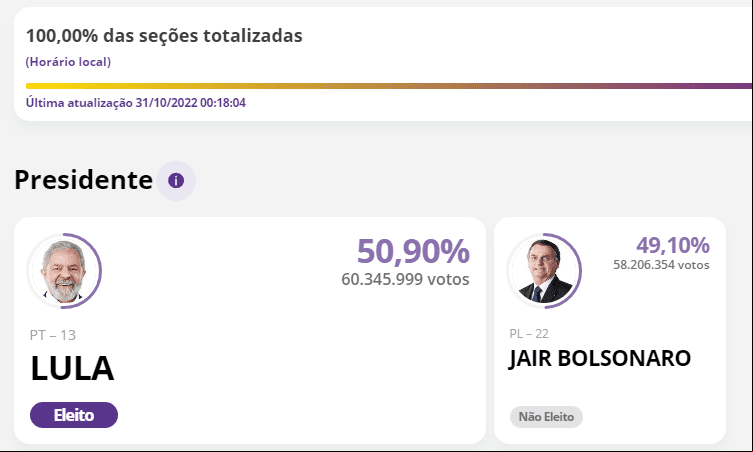
Task: Click the 60.345.999 votos count
Action: [x=405, y=279]
